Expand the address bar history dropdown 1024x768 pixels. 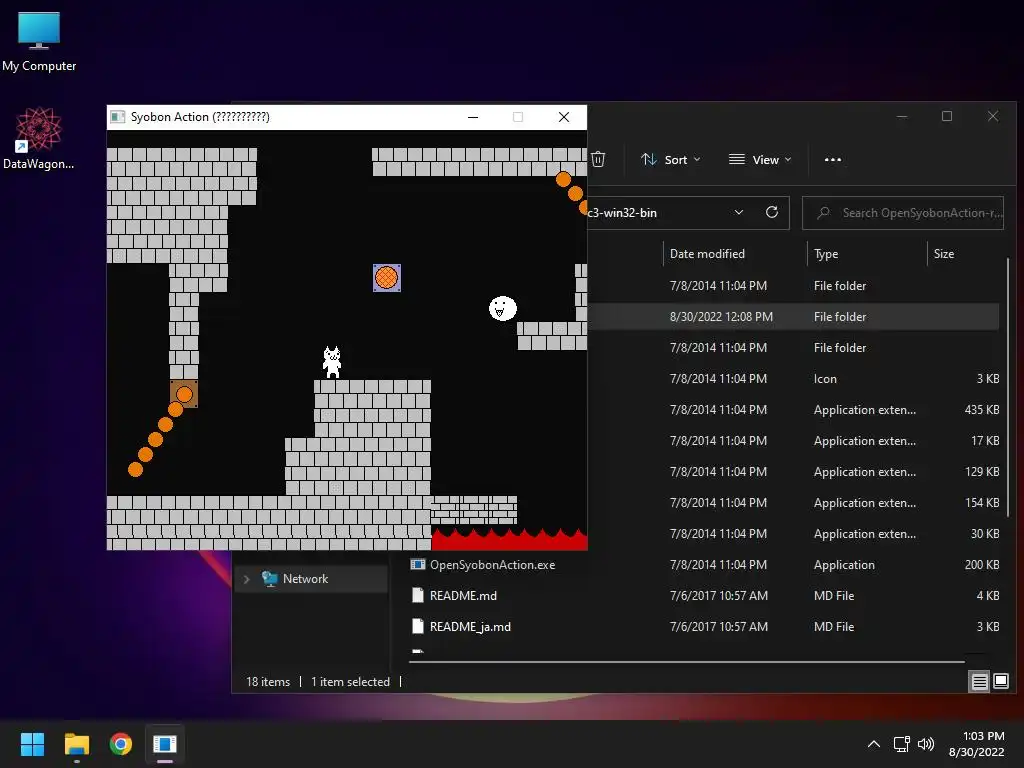click(739, 212)
